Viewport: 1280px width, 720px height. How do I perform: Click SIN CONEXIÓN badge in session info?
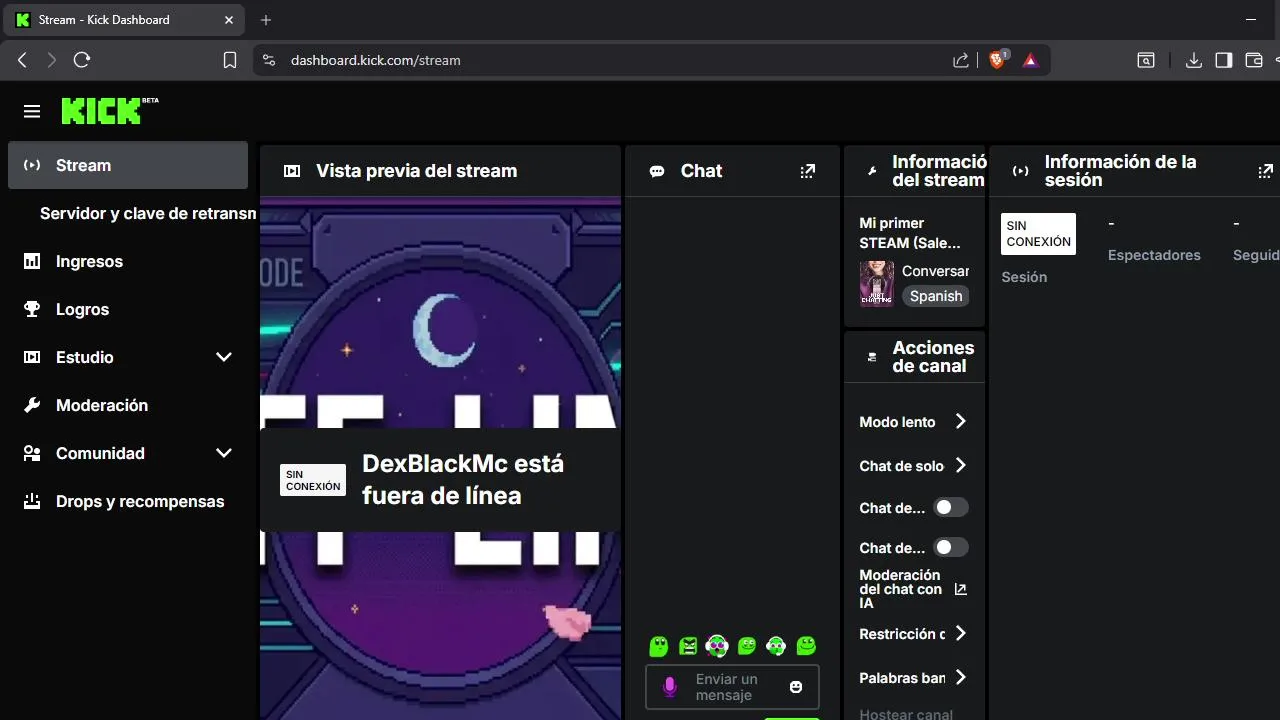click(x=1038, y=234)
